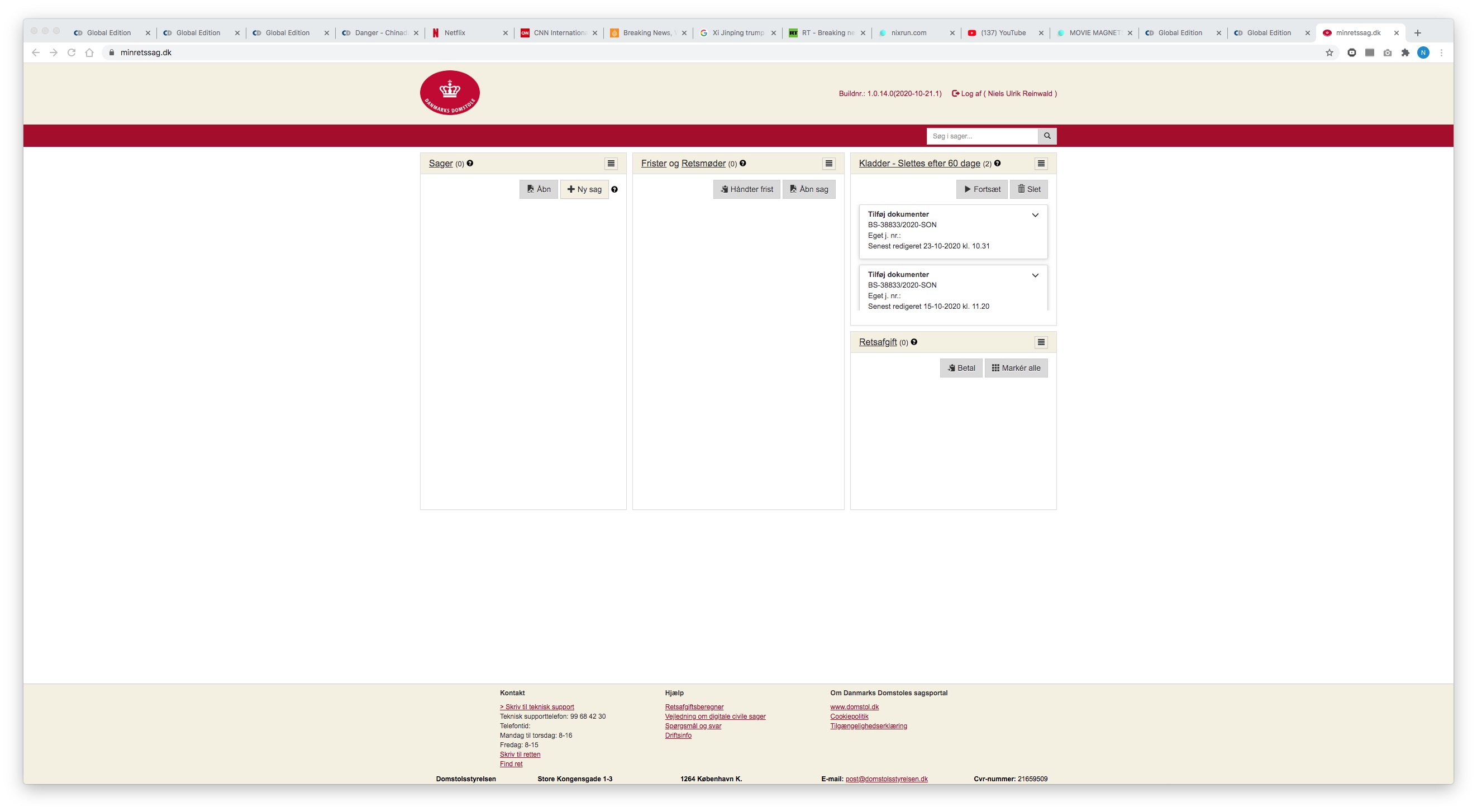Click the search magnifier button

pos(1047,136)
